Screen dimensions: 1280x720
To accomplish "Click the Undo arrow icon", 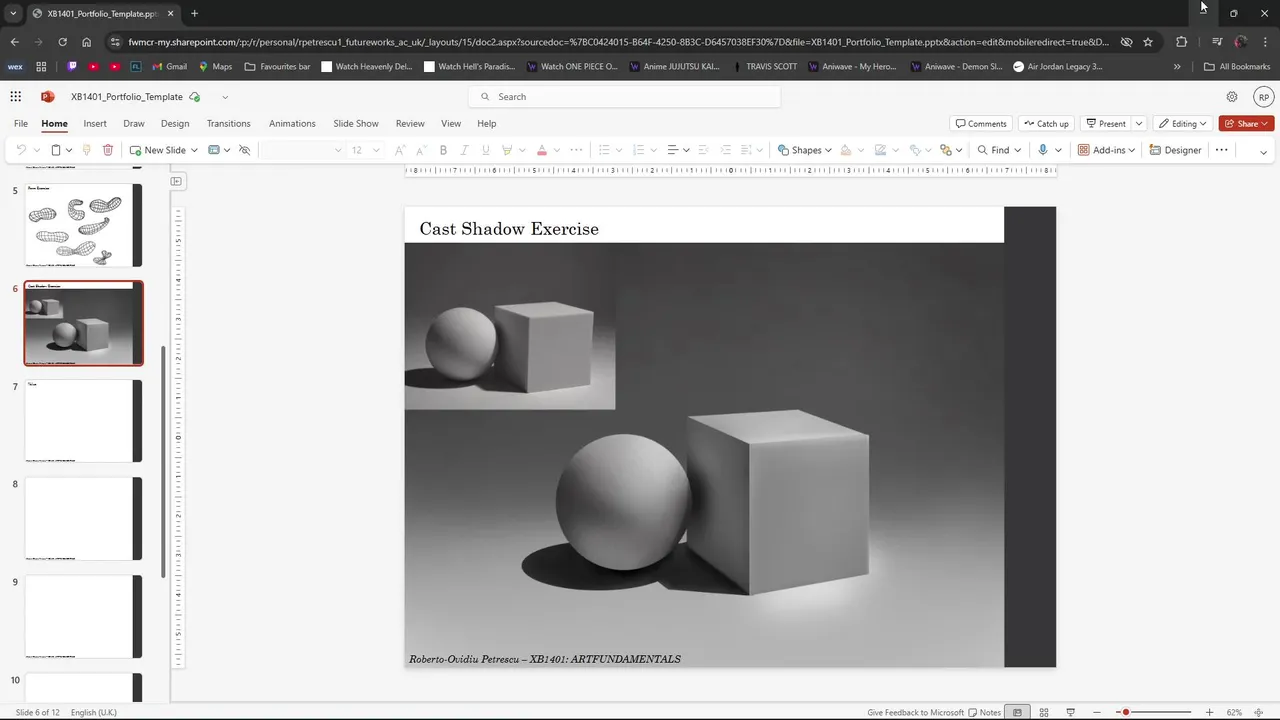I will pyautogui.click(x=21, y=150).
